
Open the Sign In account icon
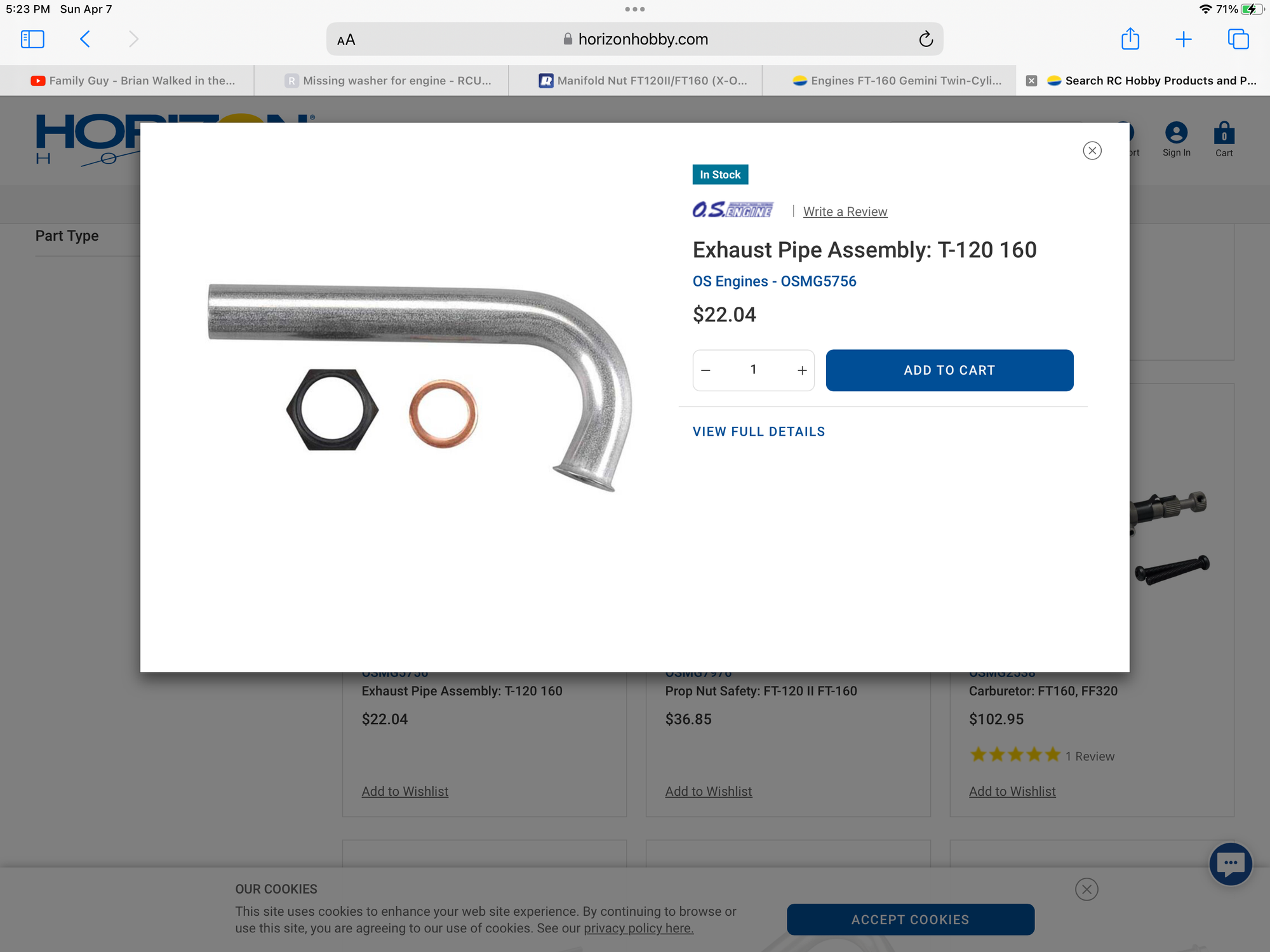coord(1176,139)
